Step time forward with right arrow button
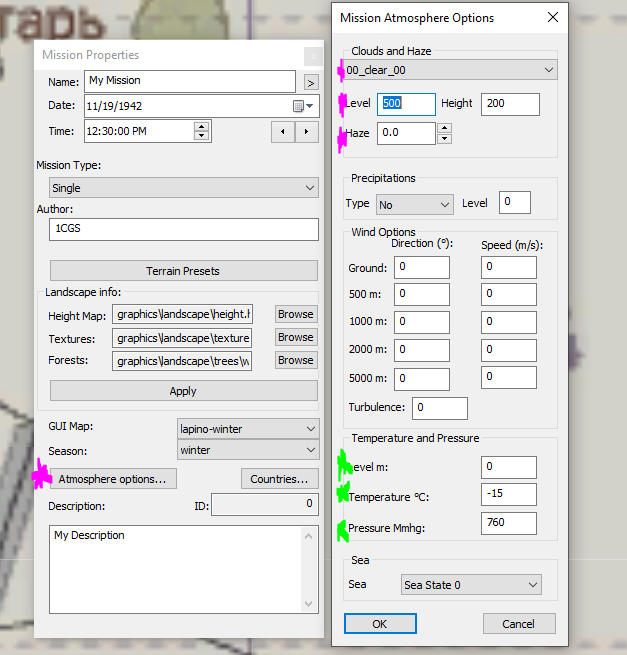 click(307, 132)
